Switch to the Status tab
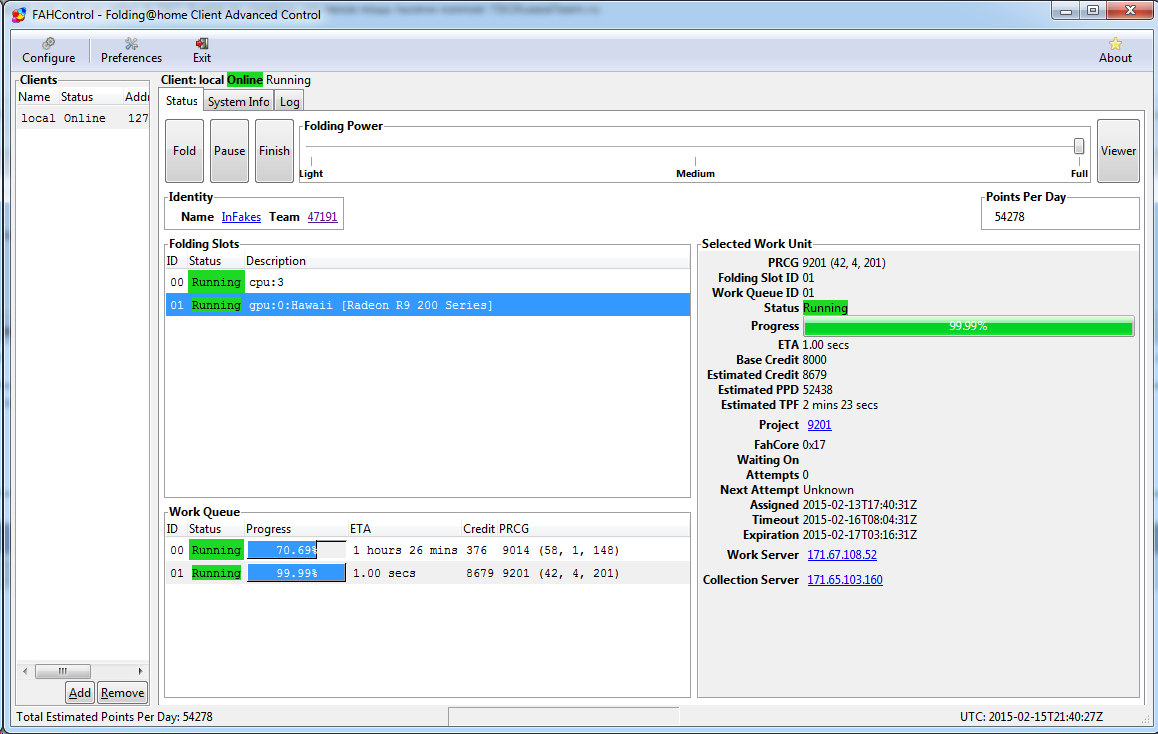Image resolution: width=1158 pixels, height=734 pixels. point(182,101)
